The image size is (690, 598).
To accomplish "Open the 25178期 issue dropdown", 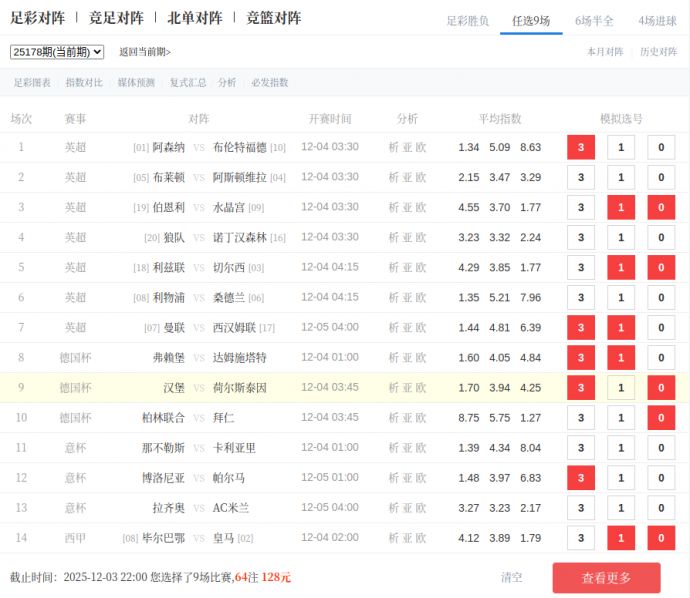I will pyautogui.click(x=57, y=52).
